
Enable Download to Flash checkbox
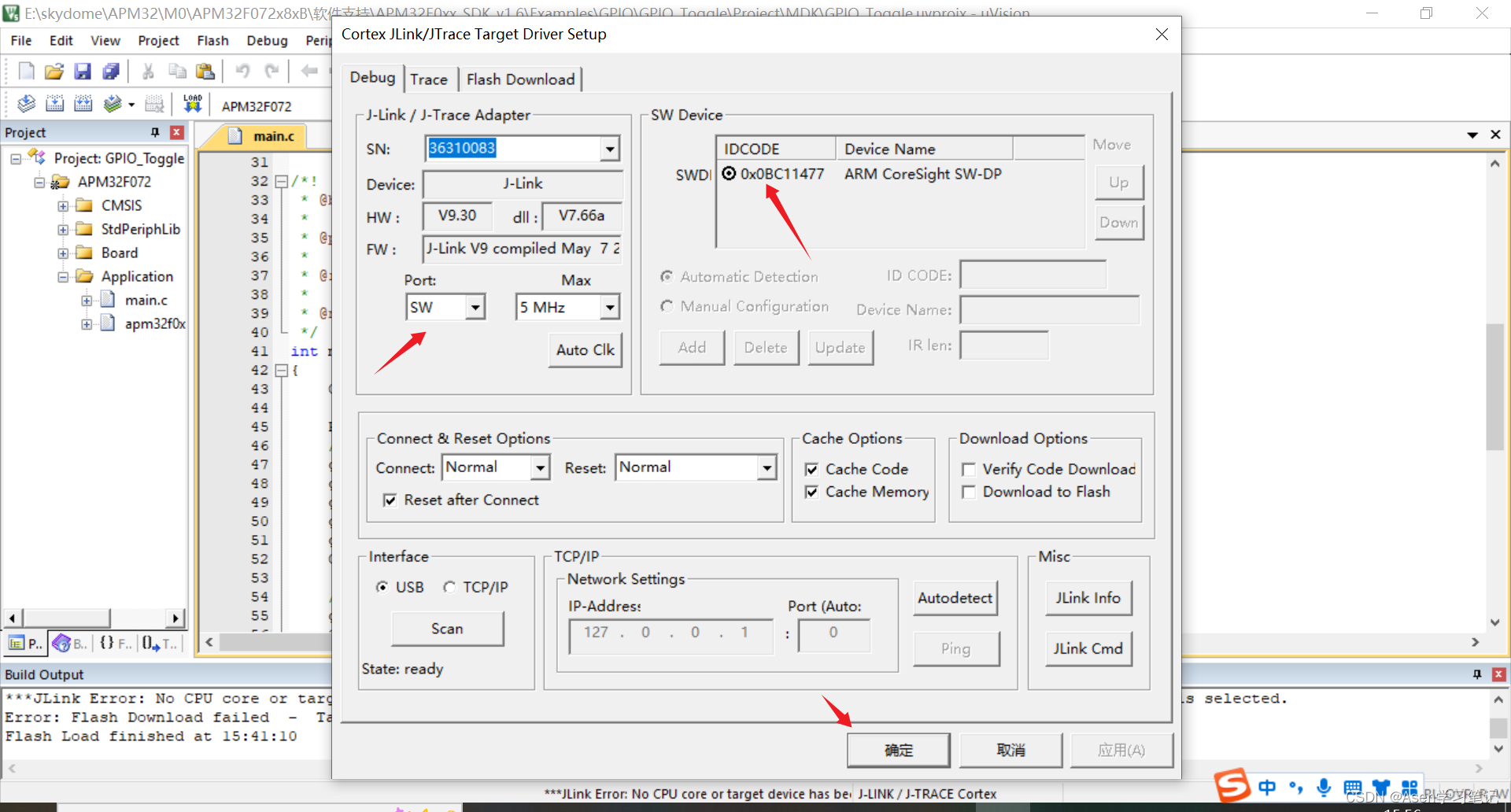[x=969, y=492]
